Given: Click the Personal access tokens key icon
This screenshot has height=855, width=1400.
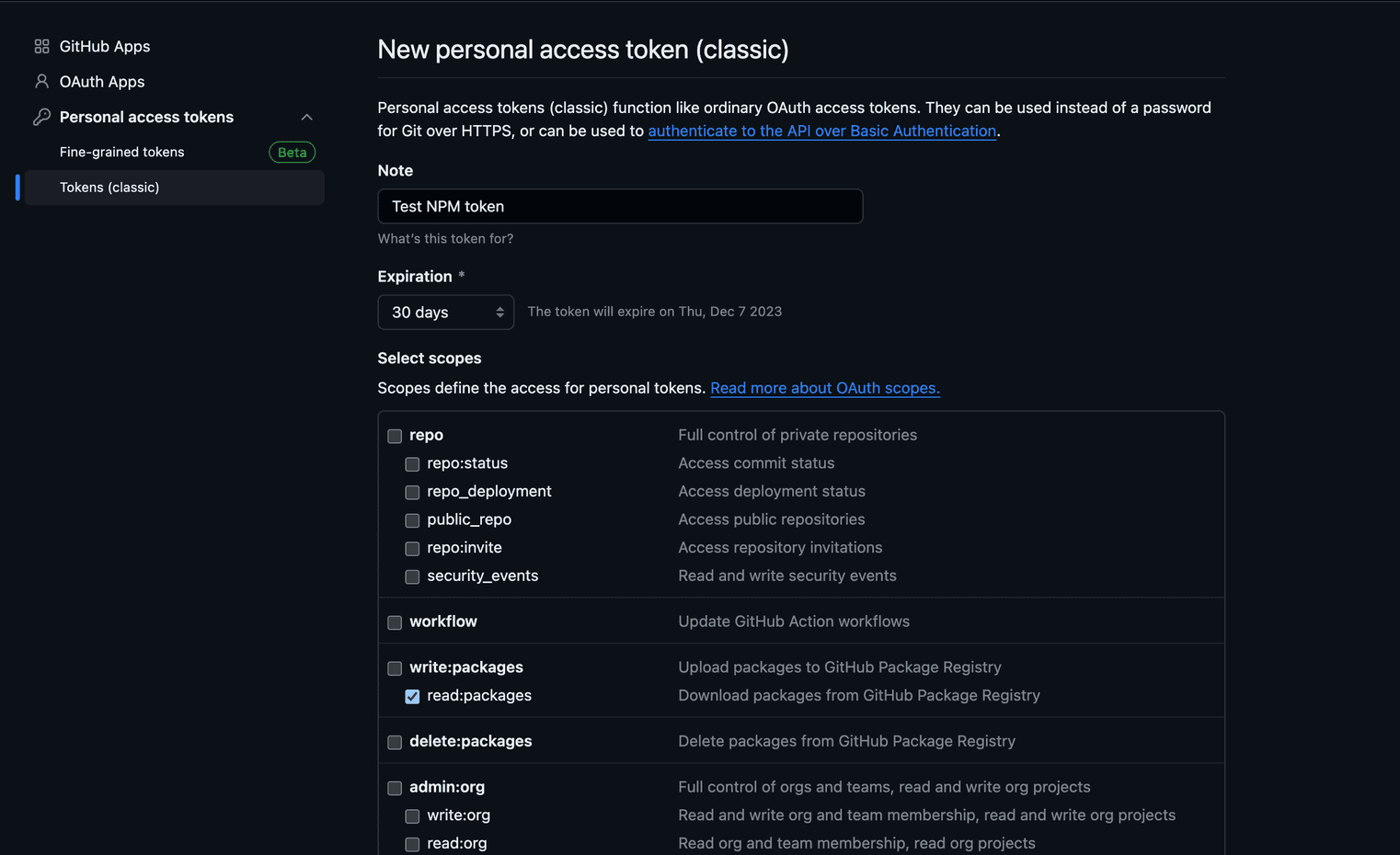Looking at the screenshot, I should click(x=41, y=117).
